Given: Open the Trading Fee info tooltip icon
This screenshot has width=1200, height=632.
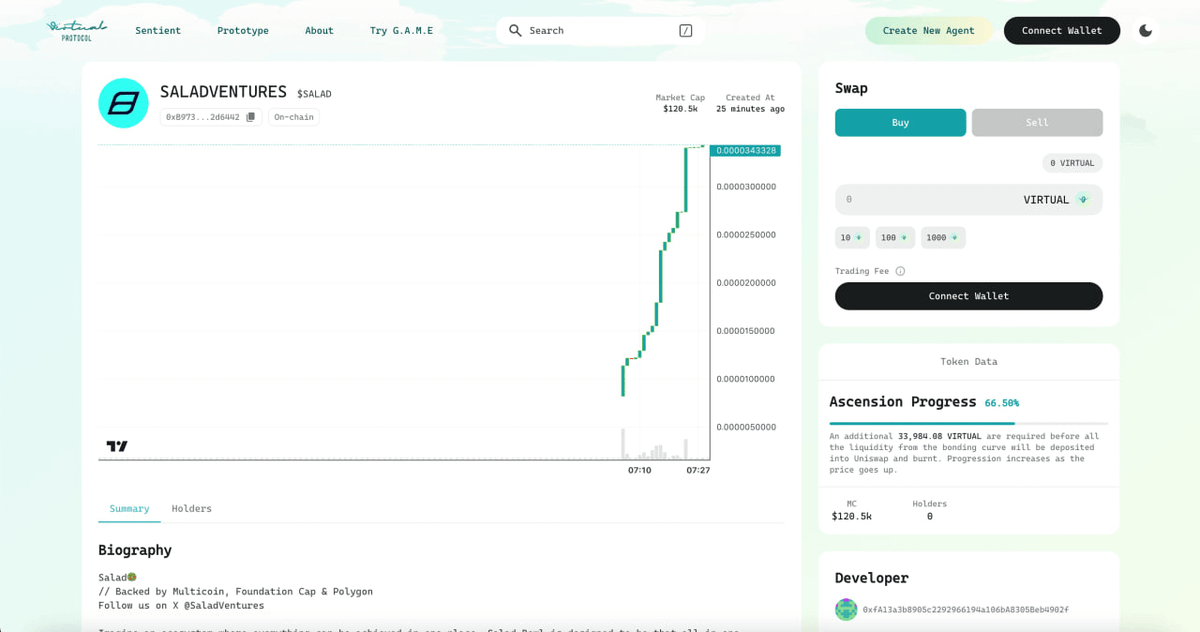Looking at the screenshot, I should pyautogui.click(x=899, y=270).
